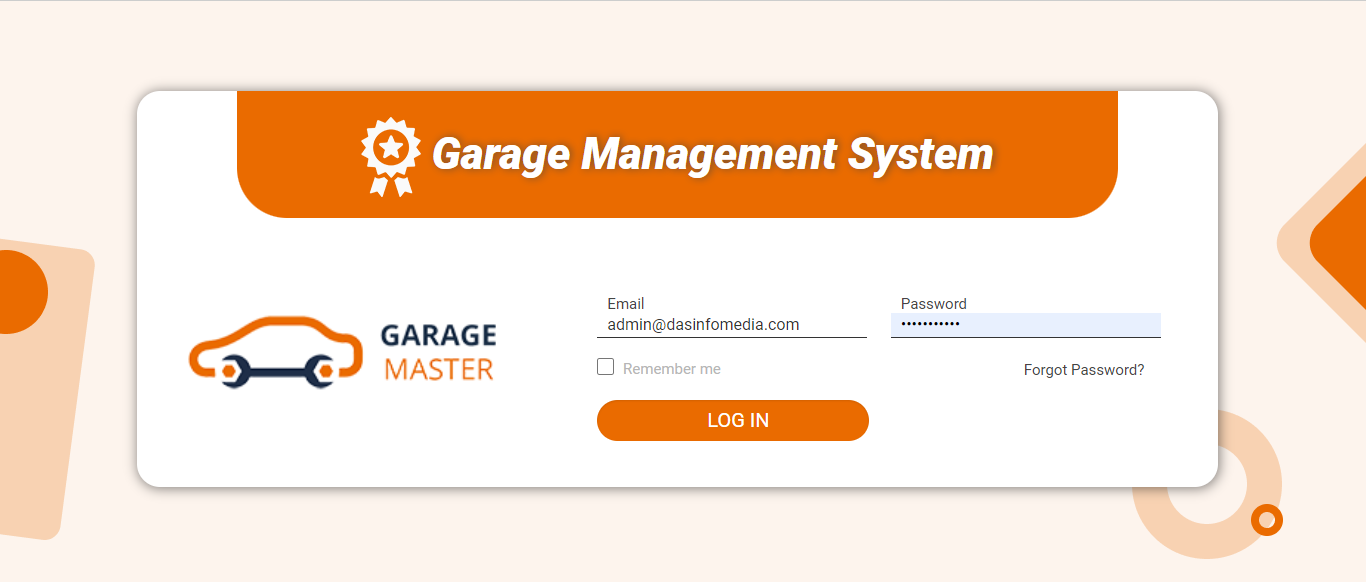Click the masked password dots

point(930,325)
